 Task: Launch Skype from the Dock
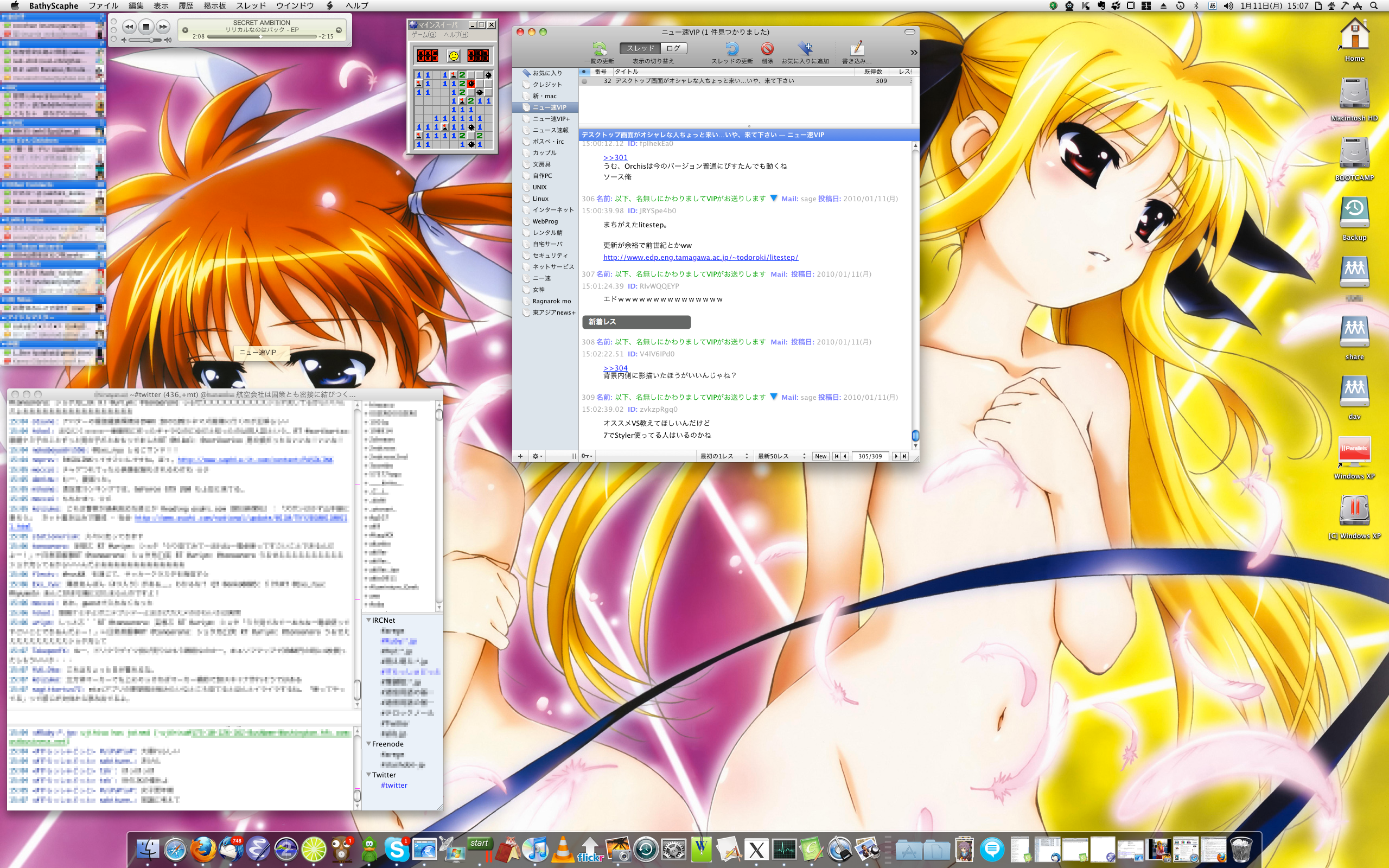(x=397, y=850)
